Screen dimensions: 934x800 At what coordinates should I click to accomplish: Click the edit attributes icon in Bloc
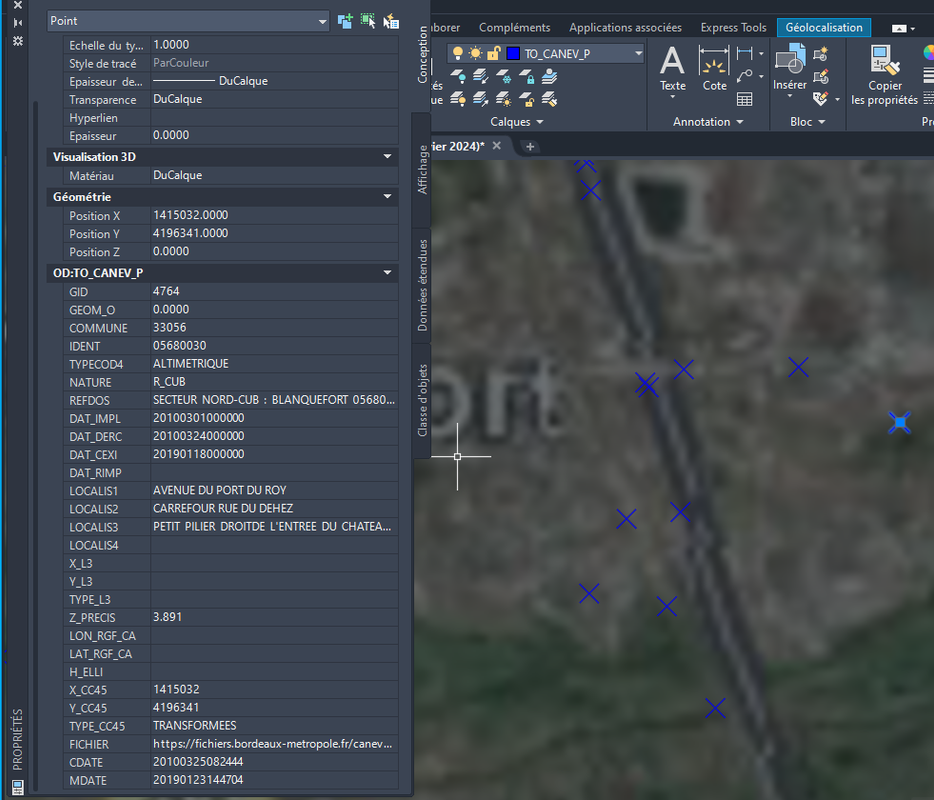(821, 99)
